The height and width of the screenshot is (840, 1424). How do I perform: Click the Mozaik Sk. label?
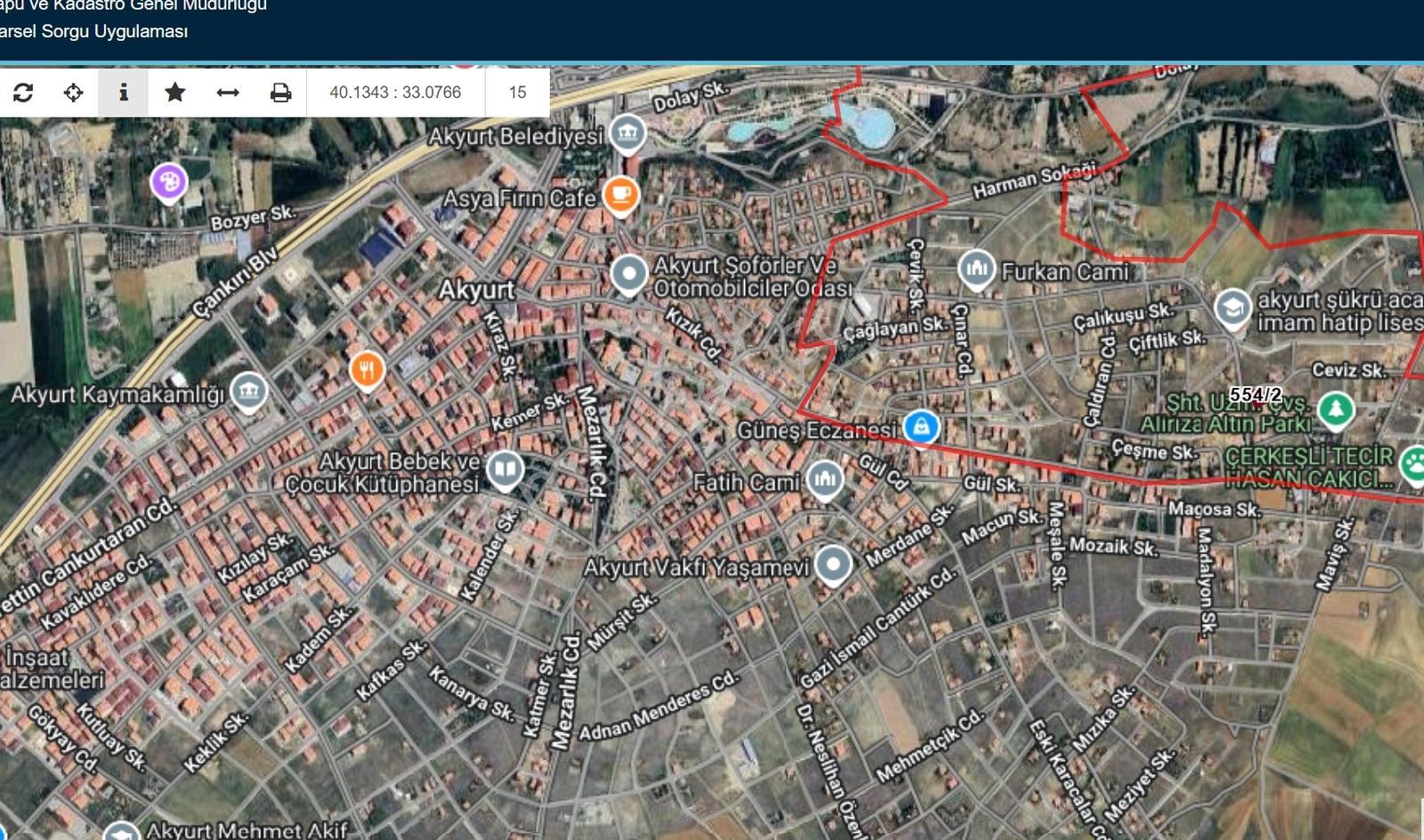click(1113, 546)
